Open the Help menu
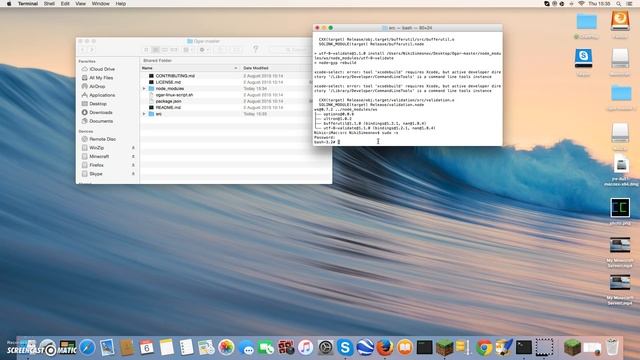 120,4
